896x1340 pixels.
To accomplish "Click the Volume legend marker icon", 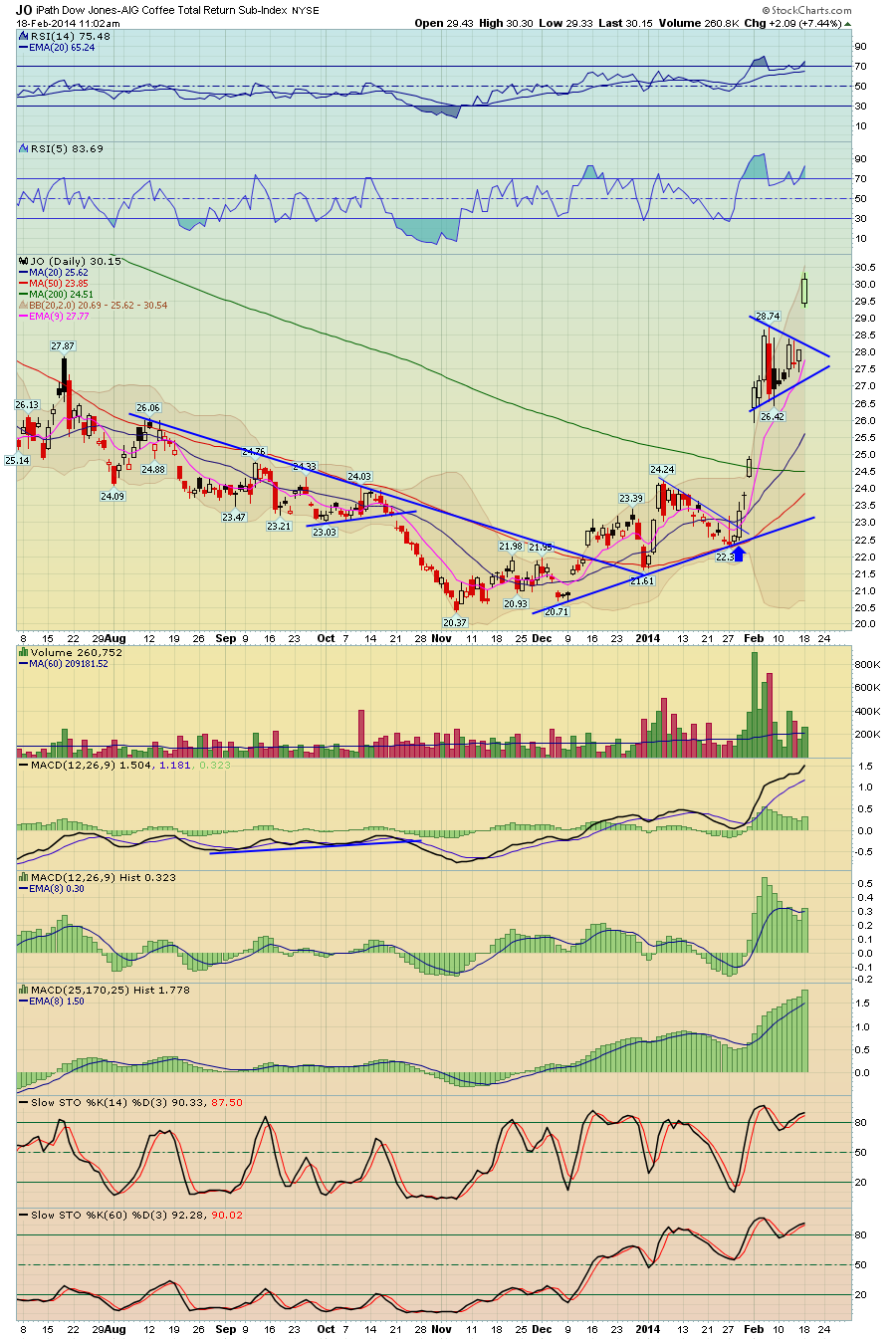I will (24, 653).
